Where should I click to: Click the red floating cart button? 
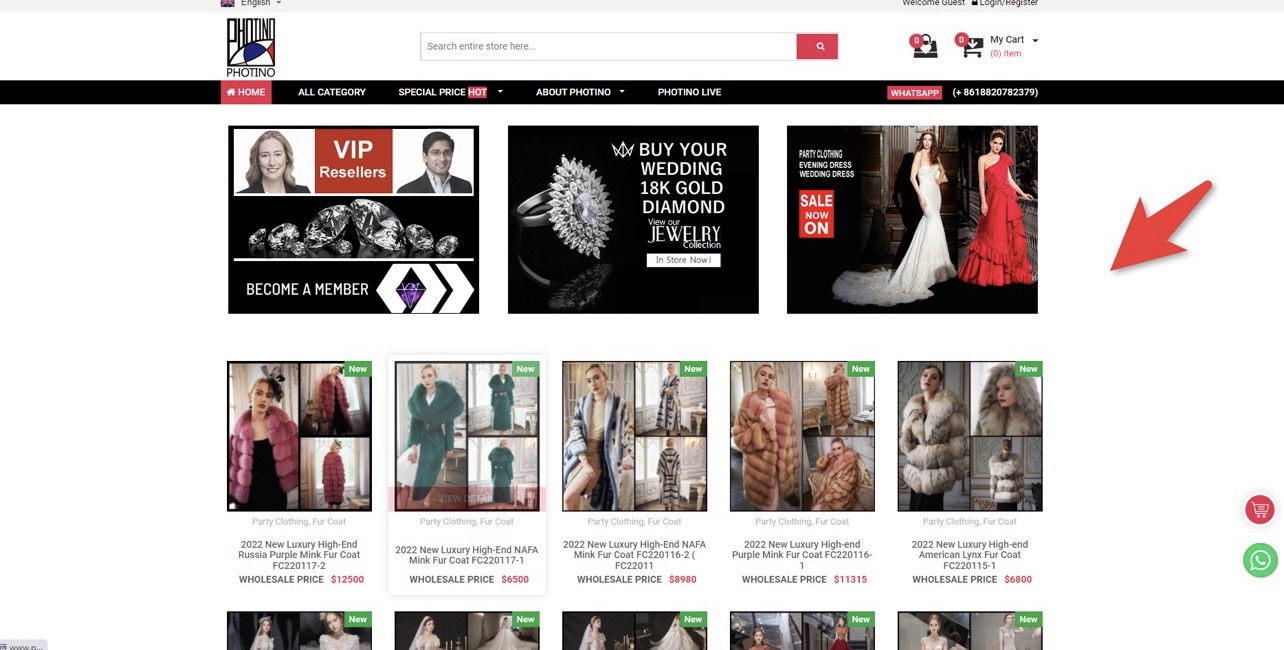(1260, 510)
